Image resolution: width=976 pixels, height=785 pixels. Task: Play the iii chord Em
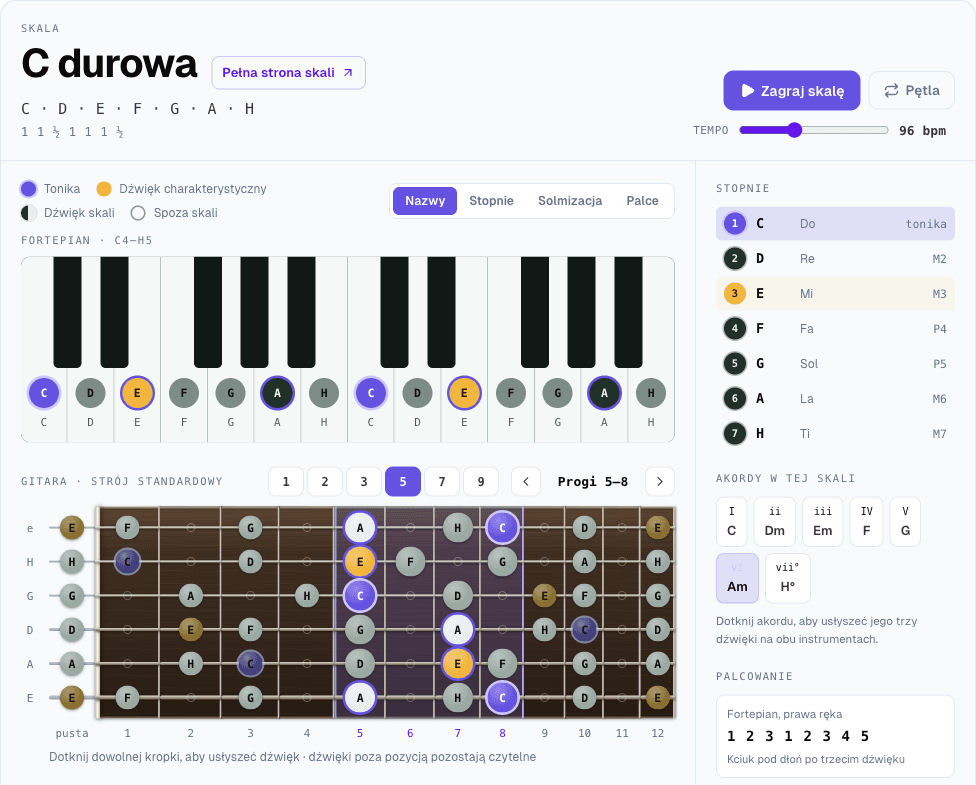(823, 522)
